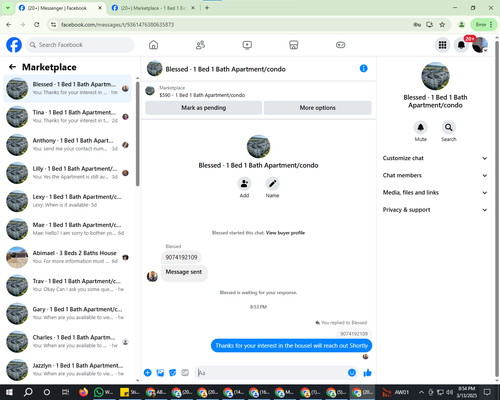Open Abimael 3 Beds 2 Baths House chat

point(67,257)
